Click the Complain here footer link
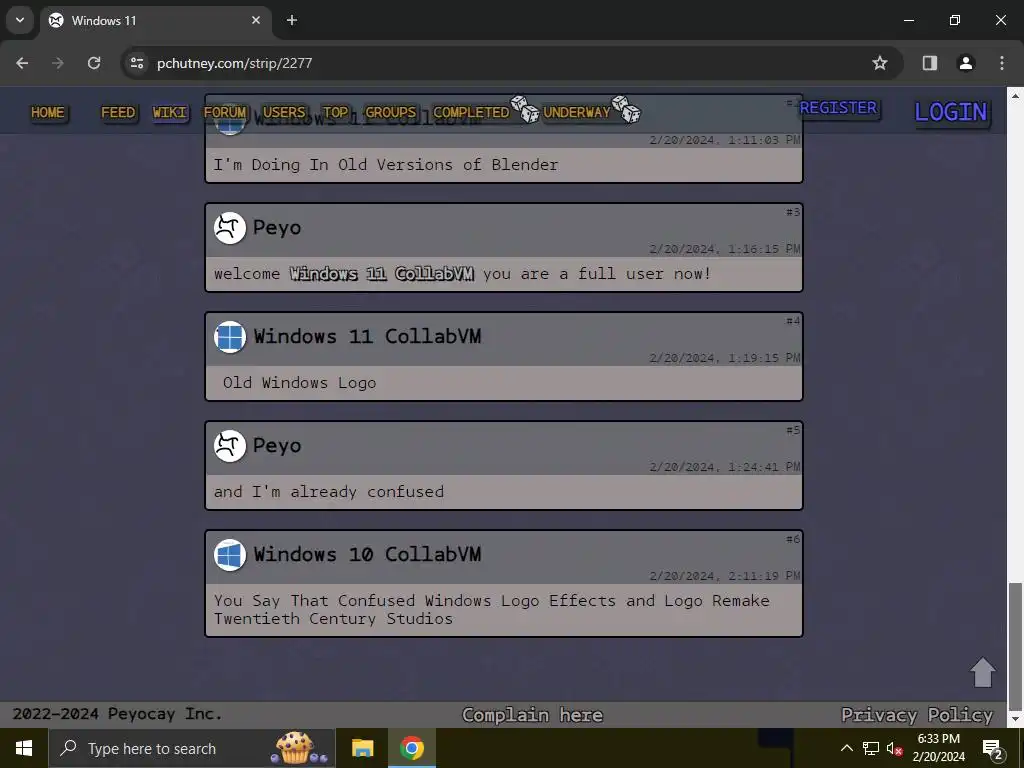The height and width of the screenshot is (768, 1024). 532,715
